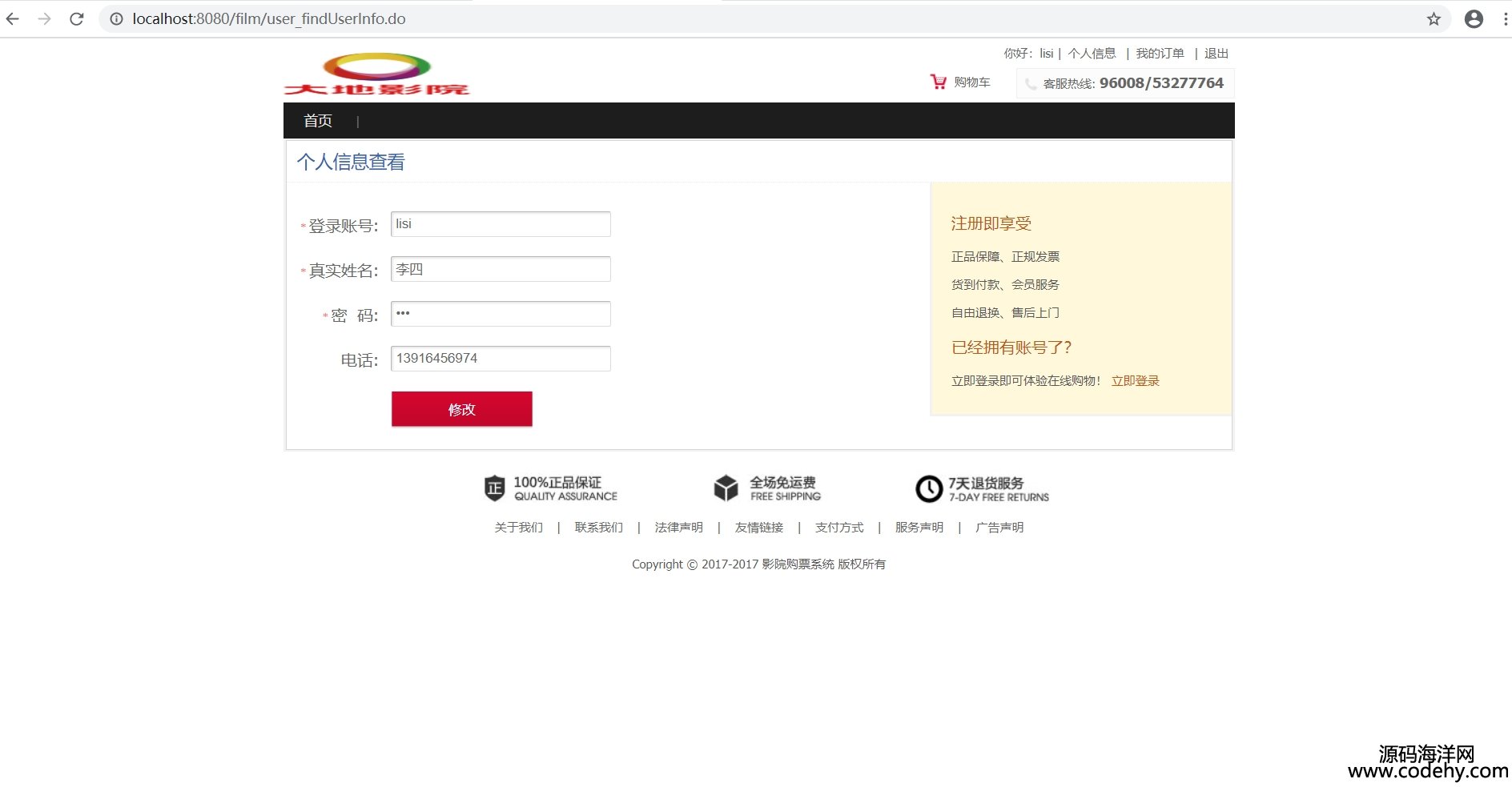Click the 已经拥有账号了? heading
The width and height of the screenshot is (1512, 787).
pos(1011,347)
